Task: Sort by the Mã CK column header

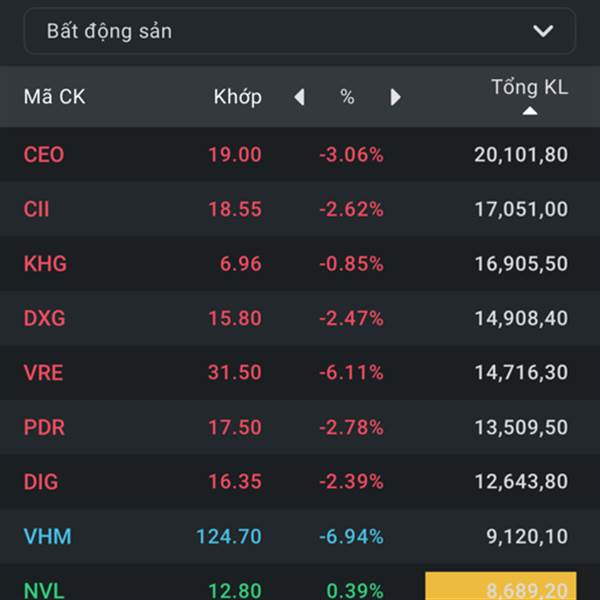Action: pos(54,97)
